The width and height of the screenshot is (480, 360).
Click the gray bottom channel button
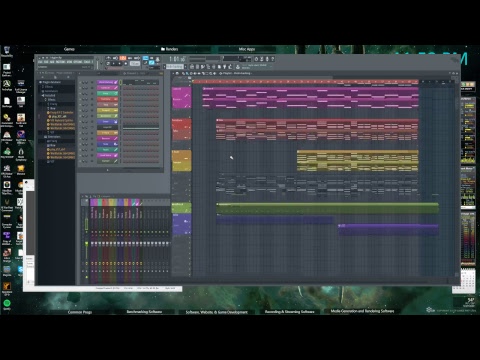pos(107,161)
